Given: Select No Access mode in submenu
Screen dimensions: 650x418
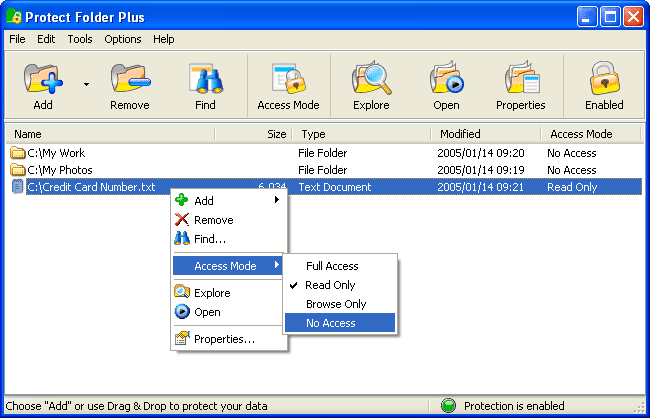Looking at the screenshot, I should [x=340, y=323].
